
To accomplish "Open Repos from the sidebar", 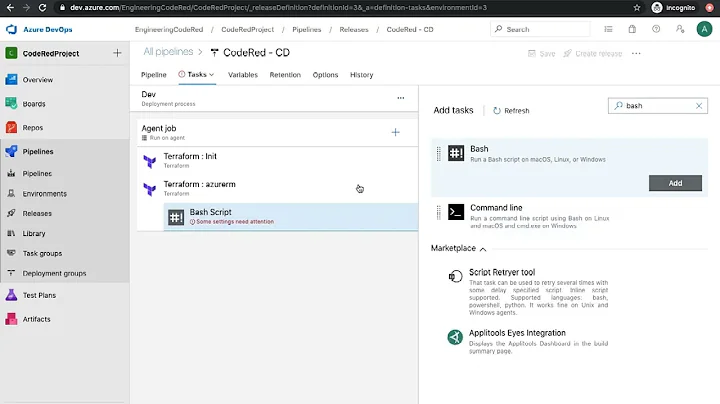I will click(x=33, y=128).
